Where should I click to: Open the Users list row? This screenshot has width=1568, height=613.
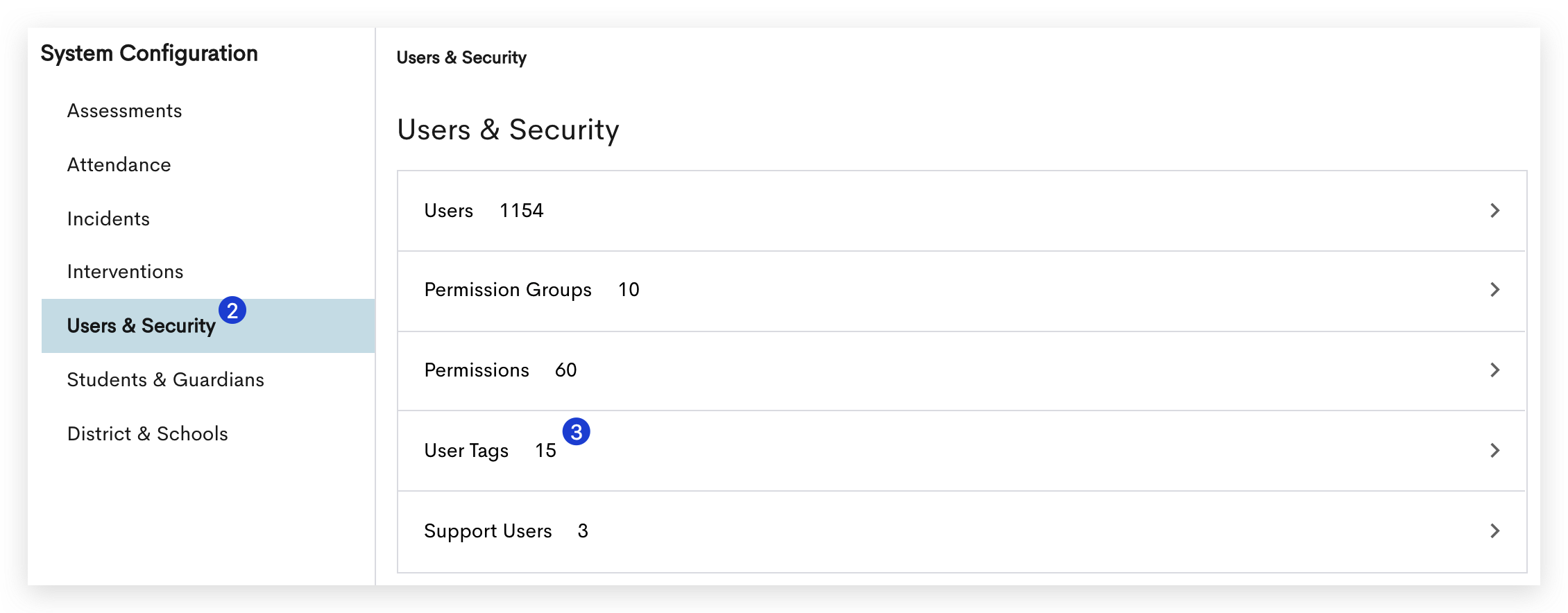962,211
